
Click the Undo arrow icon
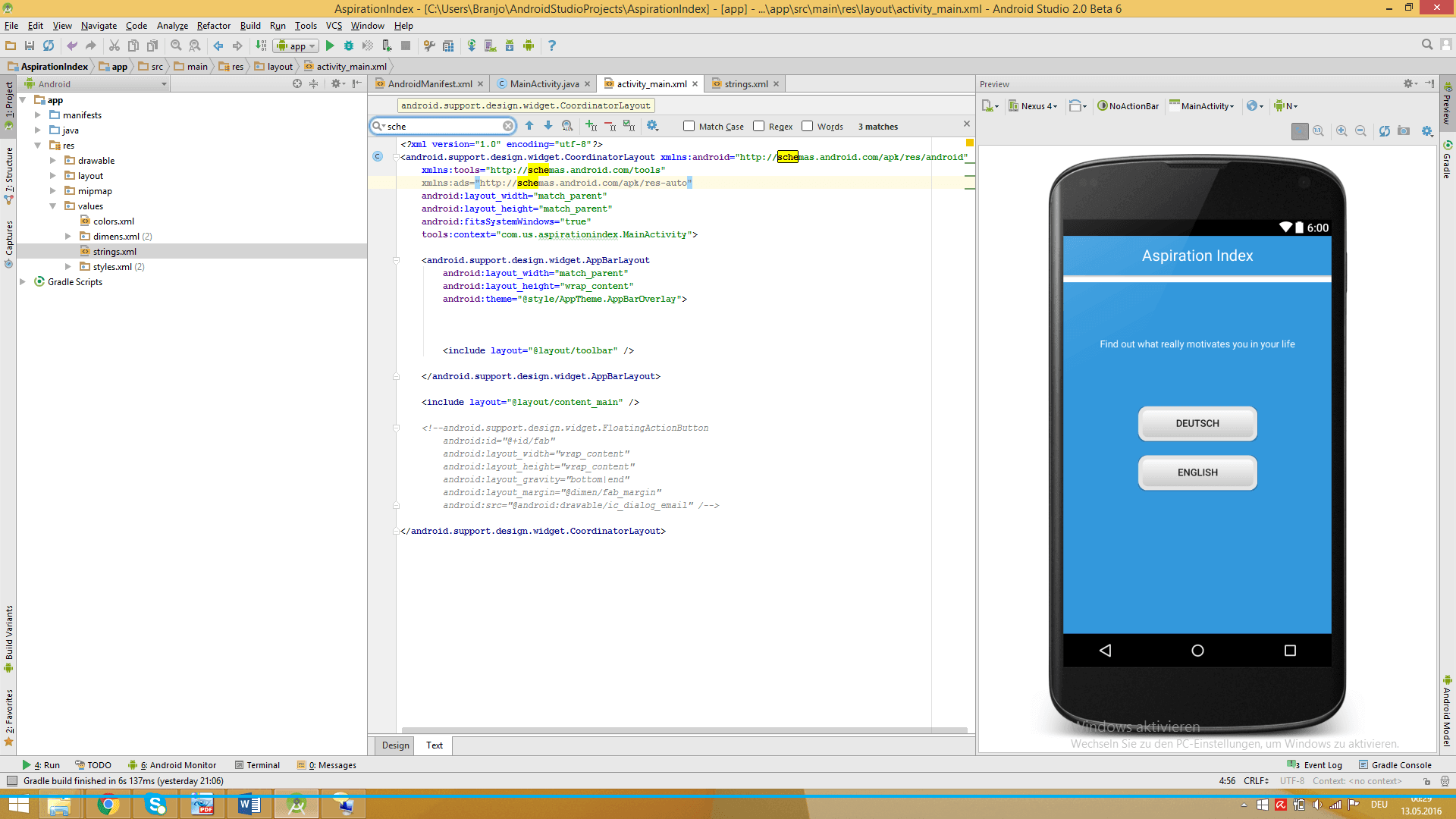(72, 45)
